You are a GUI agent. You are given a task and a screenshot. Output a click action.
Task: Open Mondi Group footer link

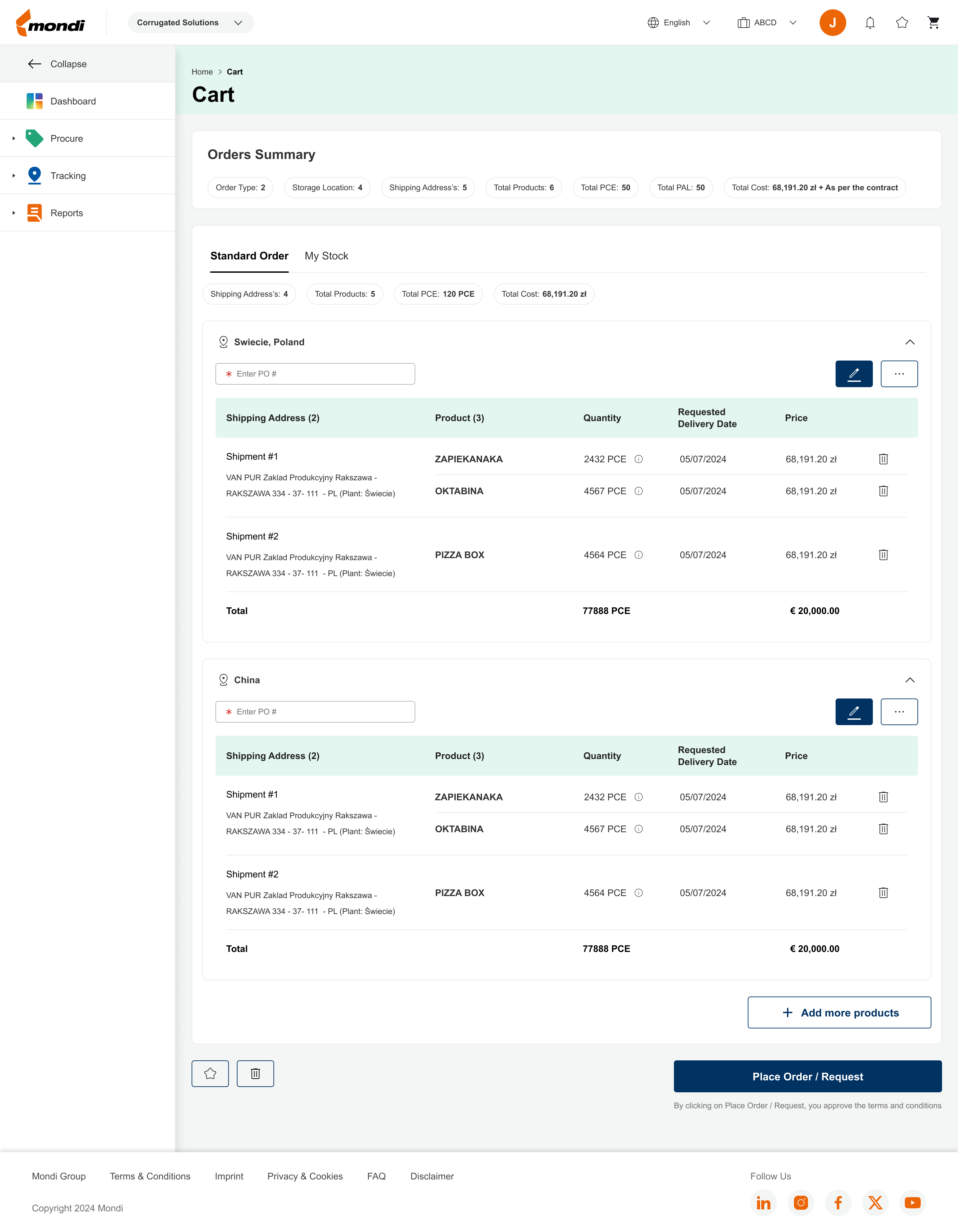point(59,1176)
